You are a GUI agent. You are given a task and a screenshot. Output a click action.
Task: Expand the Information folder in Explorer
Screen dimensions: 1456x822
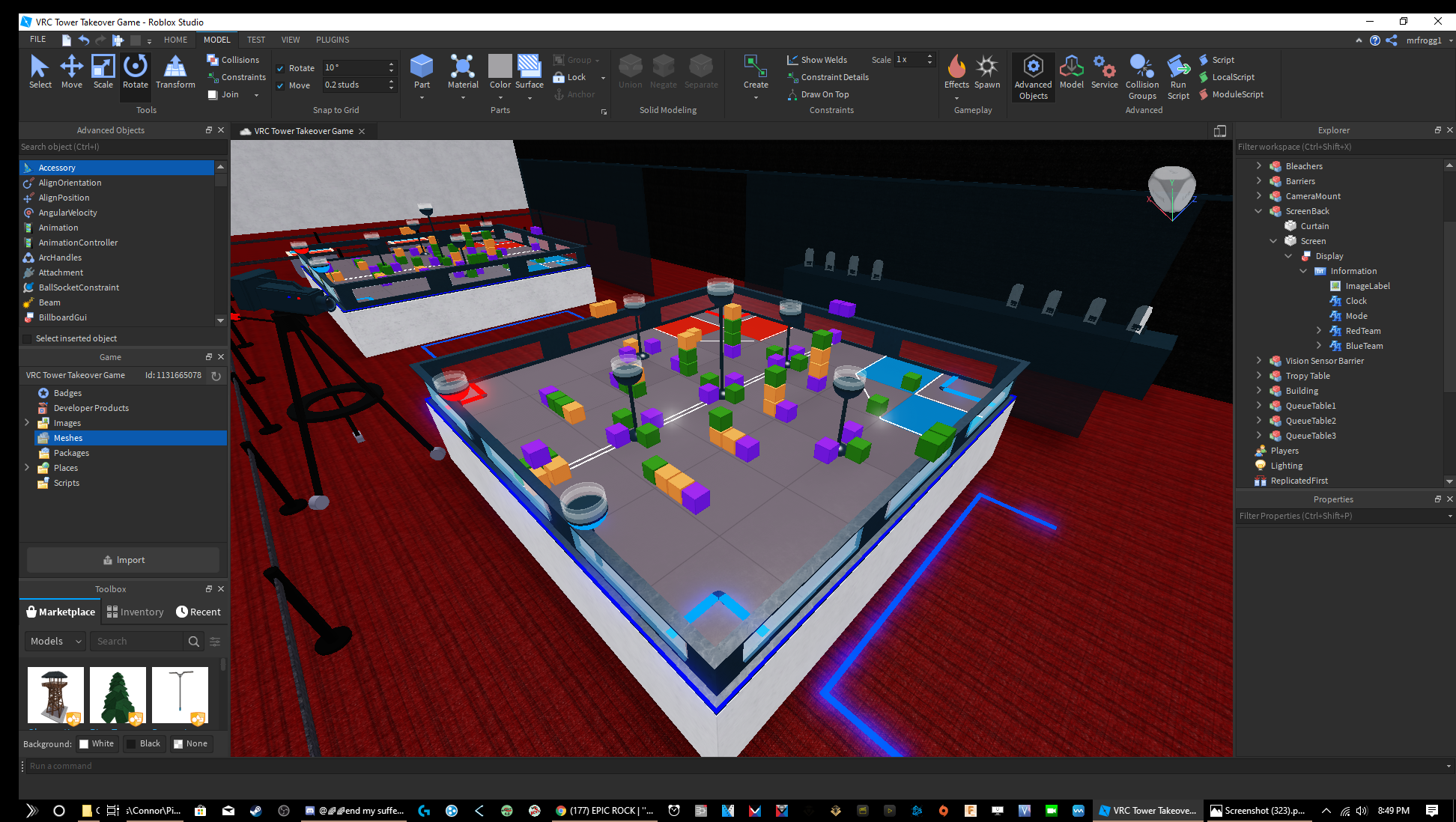[1303, 270]
